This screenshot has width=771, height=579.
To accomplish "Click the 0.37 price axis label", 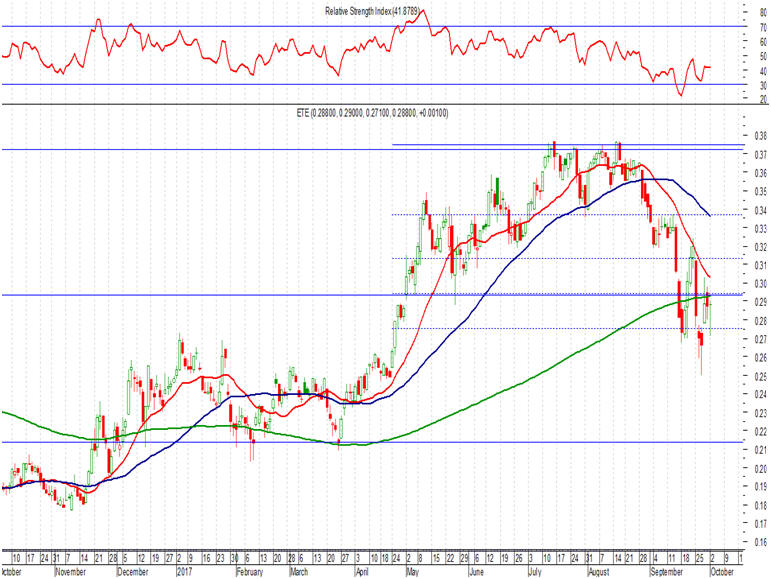I will pos(760,155).
